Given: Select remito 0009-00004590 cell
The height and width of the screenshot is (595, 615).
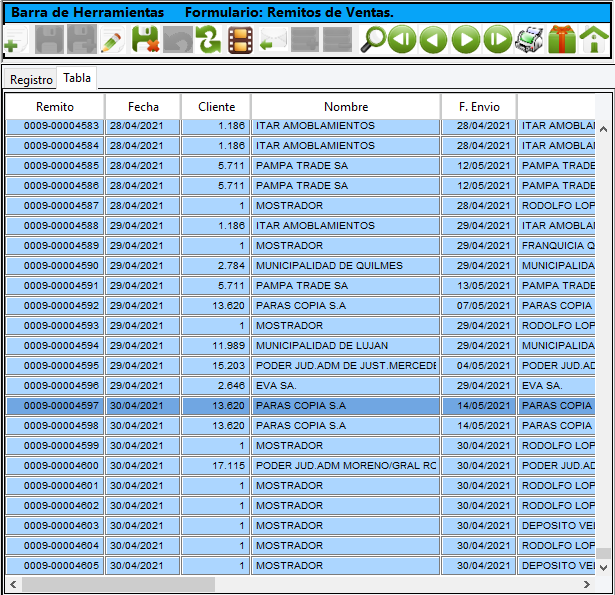Looking at the screenshot, I should click(55, 266).
